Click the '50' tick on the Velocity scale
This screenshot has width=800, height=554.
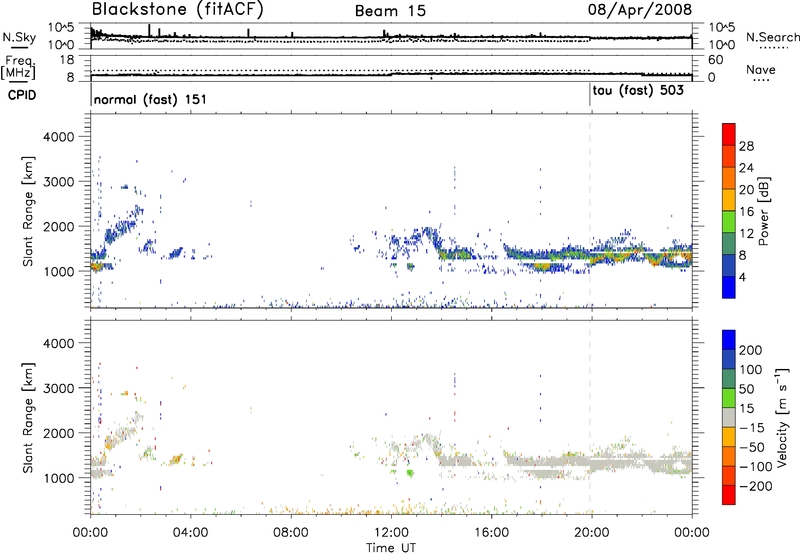(746, 389)
